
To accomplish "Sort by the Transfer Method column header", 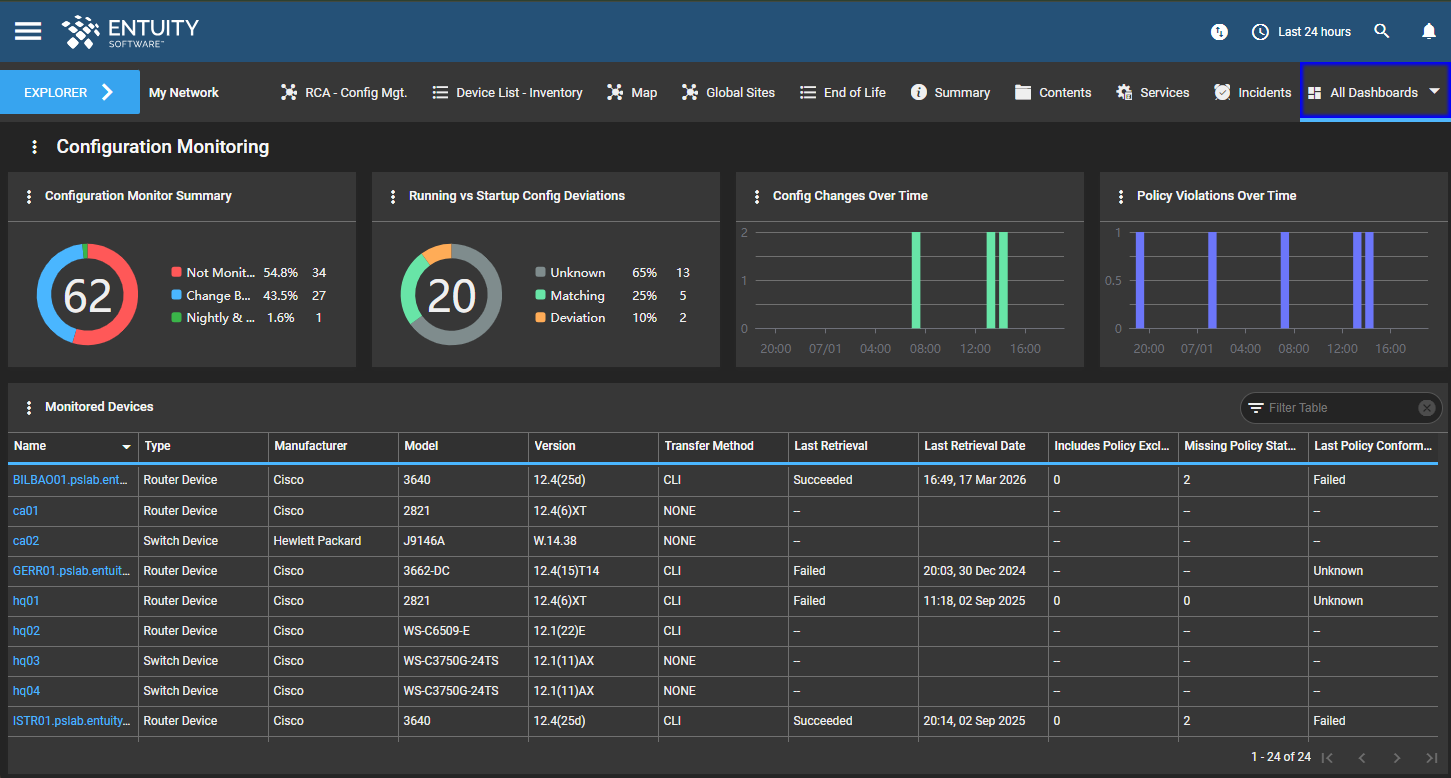I will coord(709,446).
